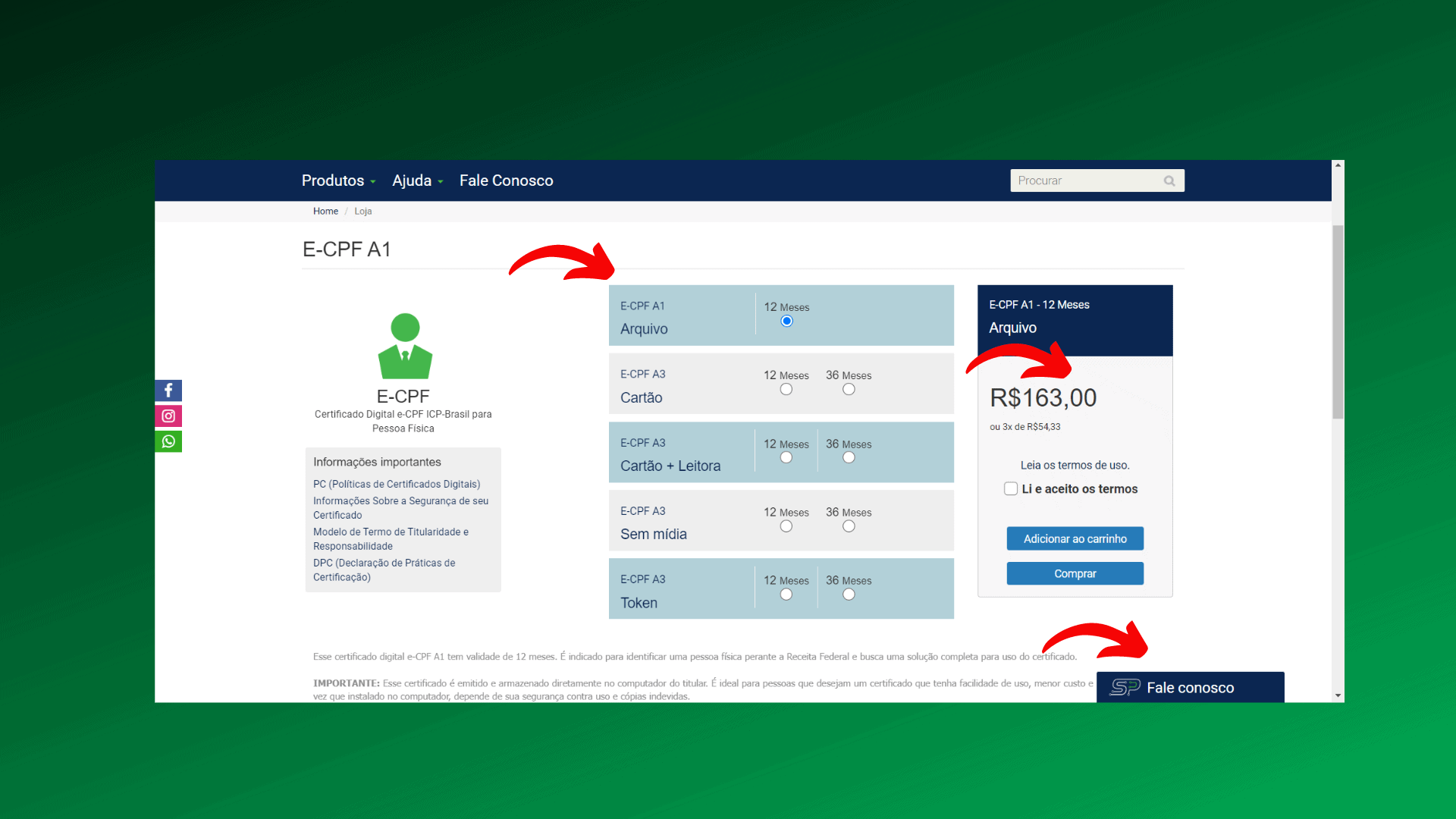1456x819 pixels.
Task: Go to Home breadcrumb link
Action: [x=325, y=212]
